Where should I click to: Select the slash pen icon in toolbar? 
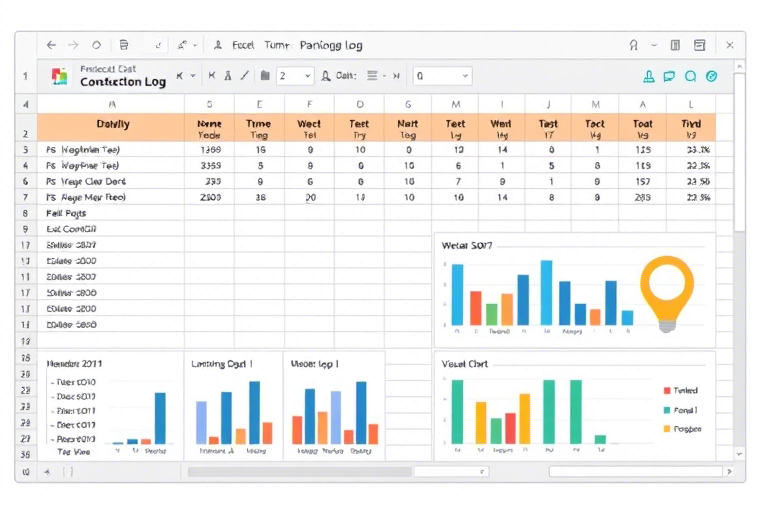pyautogui.click(x=244, y=75)
